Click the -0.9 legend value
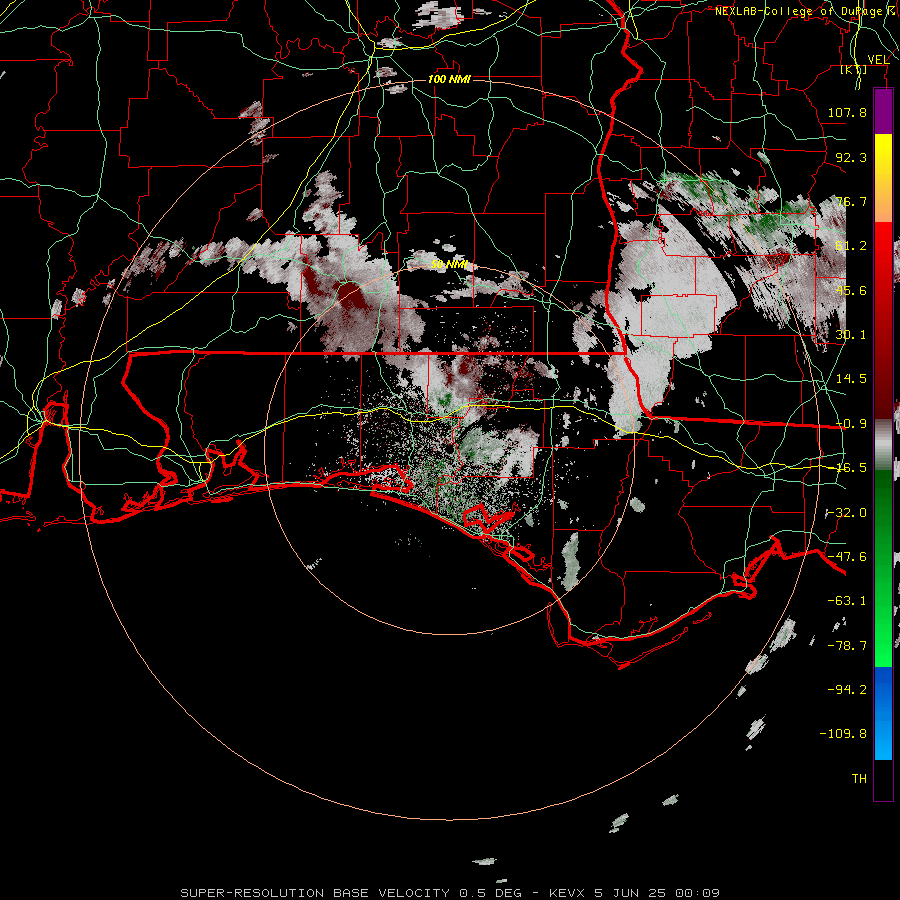Viewport: 900px width, 900px height. (851, 424)
